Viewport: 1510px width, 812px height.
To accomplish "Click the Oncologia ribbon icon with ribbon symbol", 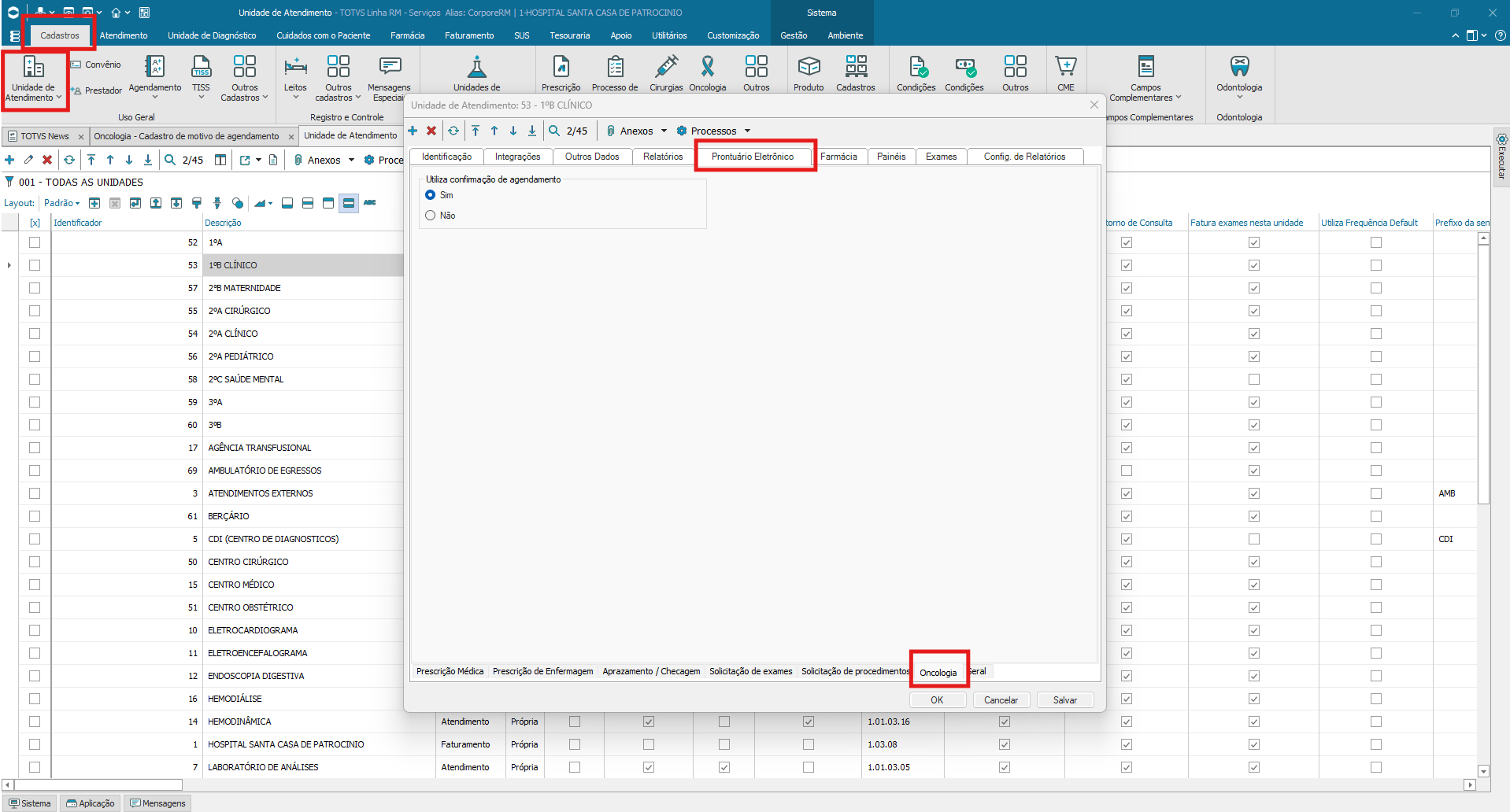I will pyautogui.click(x=708, y=74).
